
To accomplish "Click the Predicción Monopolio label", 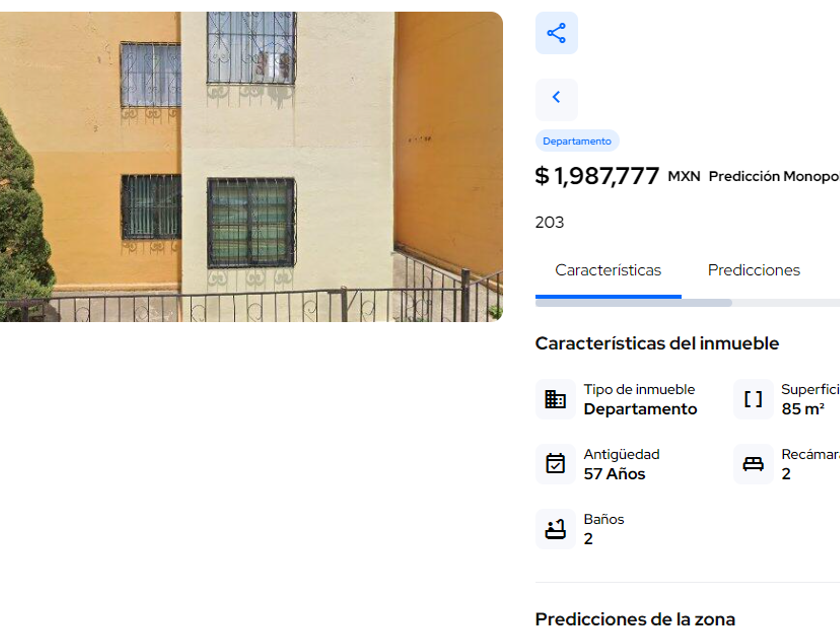I will point(774,176).
